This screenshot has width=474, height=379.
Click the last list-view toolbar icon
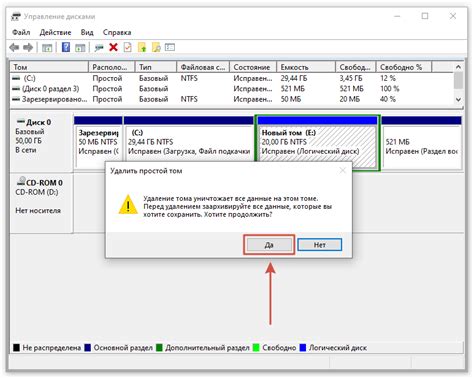pyautogui.click(x=170, y=47)
